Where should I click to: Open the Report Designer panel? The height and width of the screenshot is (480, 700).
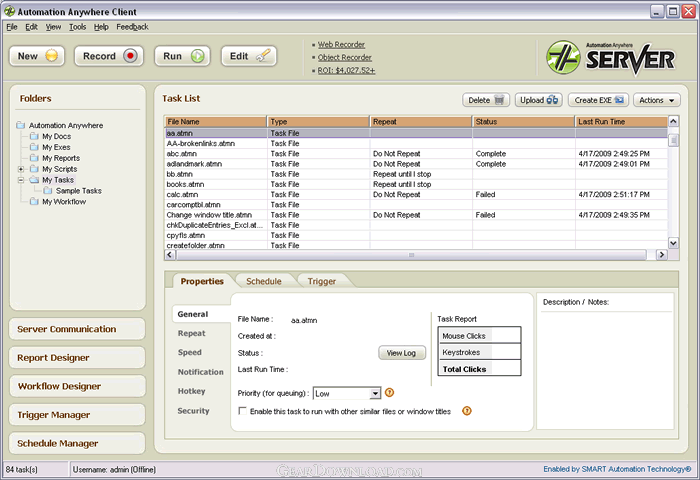click(x=77, y=358)
